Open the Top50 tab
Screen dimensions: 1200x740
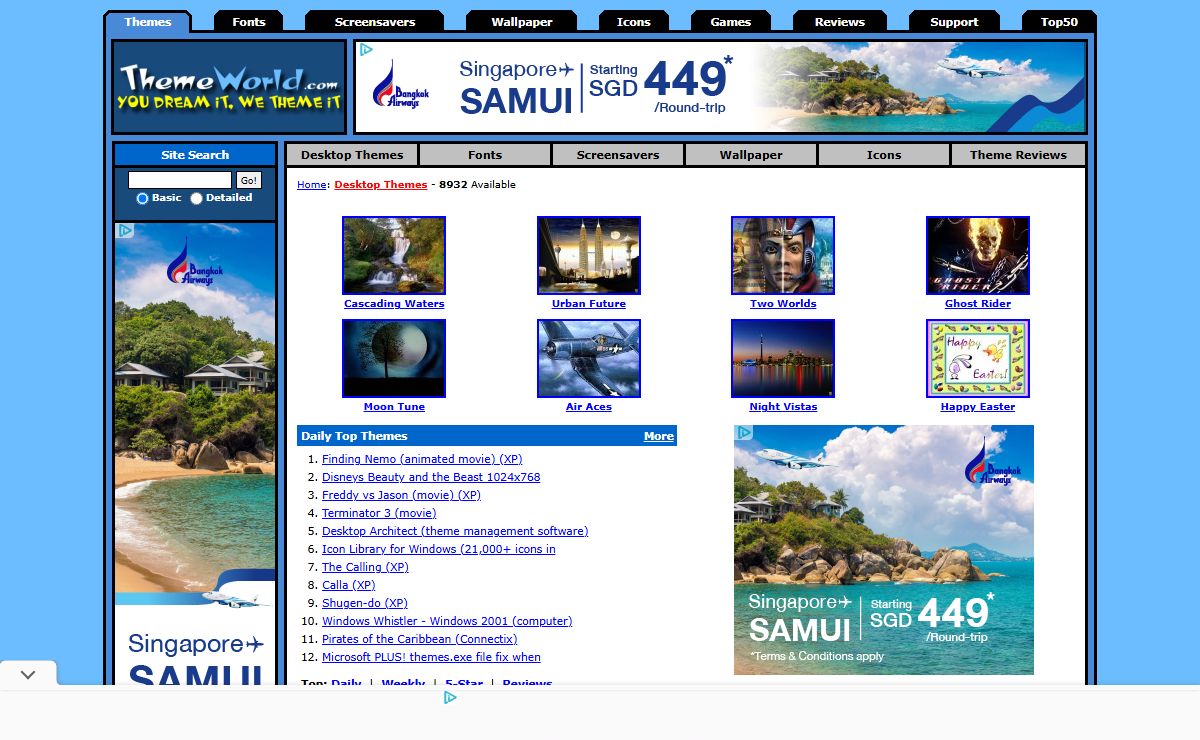(1058, 22)
